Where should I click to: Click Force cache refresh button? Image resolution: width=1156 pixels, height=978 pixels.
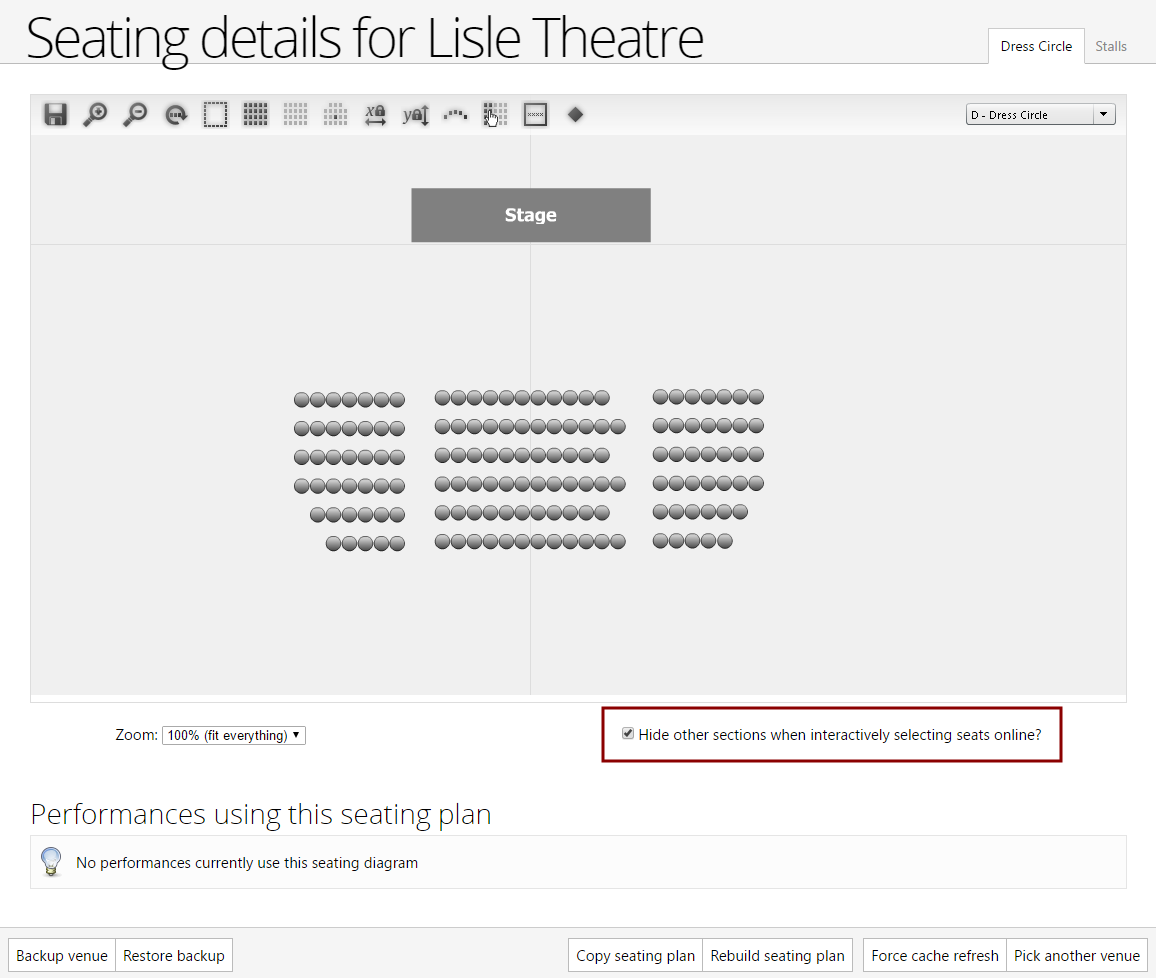[934, 955]
